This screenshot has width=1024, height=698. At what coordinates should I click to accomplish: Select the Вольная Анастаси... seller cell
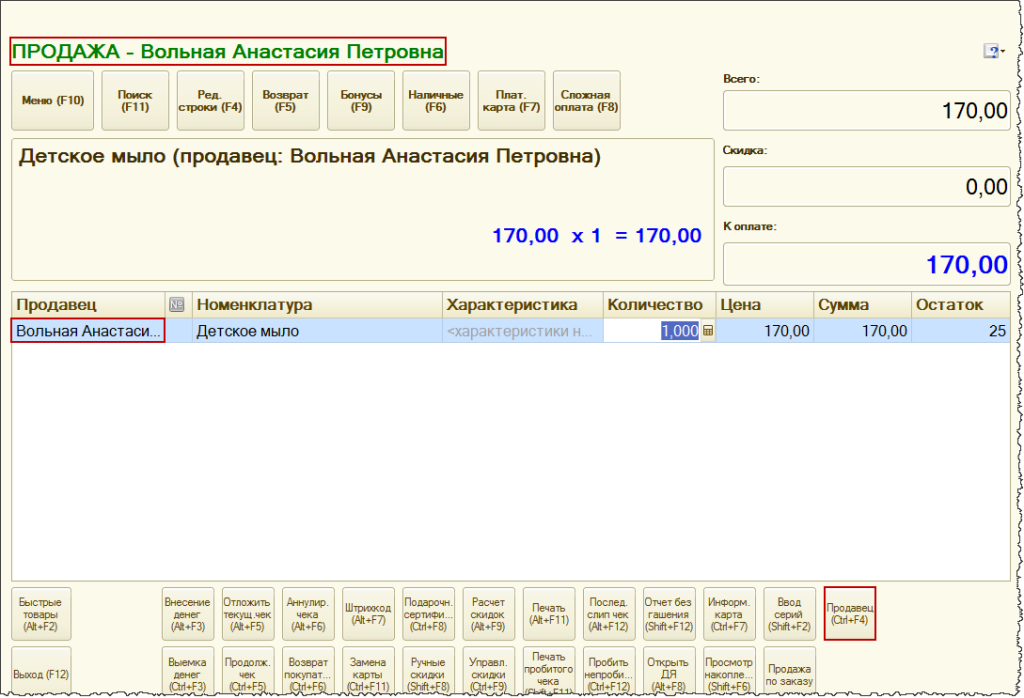coord(88,331)
